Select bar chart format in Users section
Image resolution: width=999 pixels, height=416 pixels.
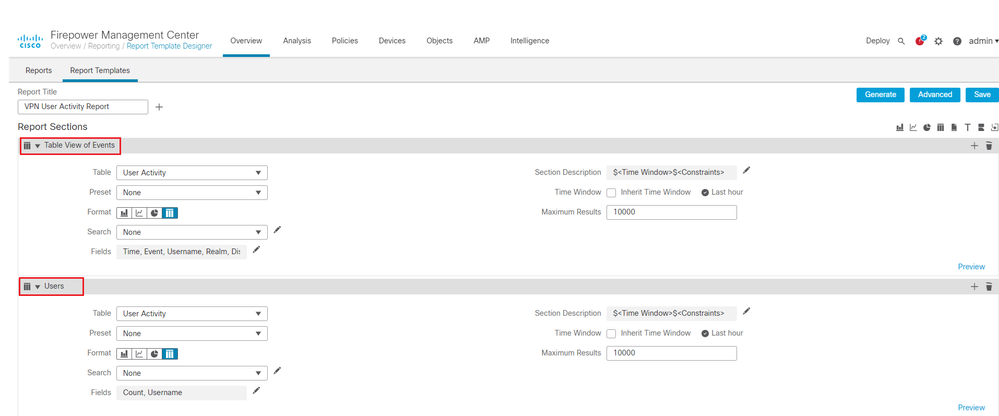tap(124, 354)
